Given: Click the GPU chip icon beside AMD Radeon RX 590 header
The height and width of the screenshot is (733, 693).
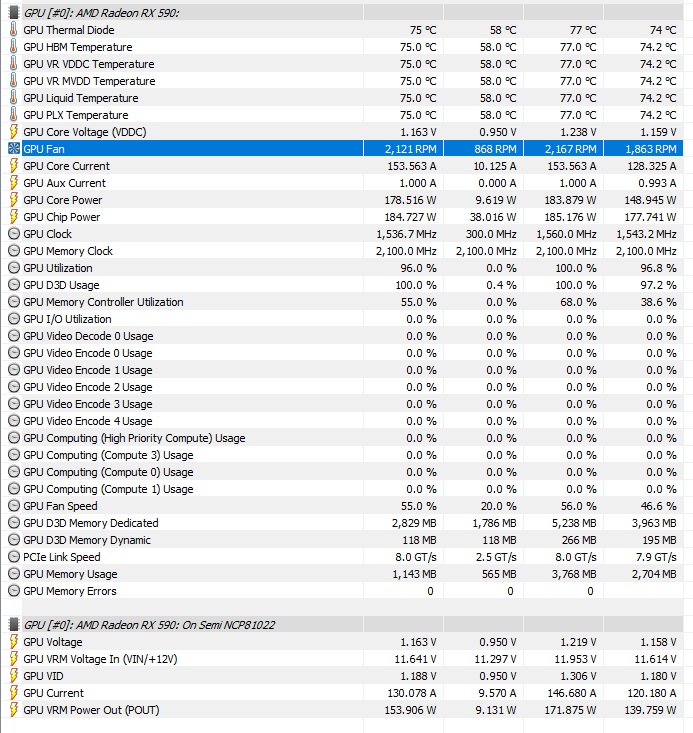Looking at the screenshot, I should (14, 13).
